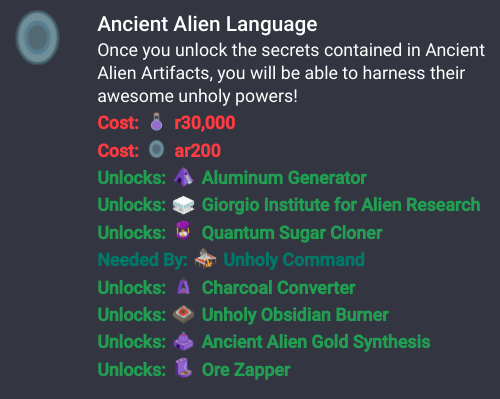The image size is (500, 399).
Task: Click the large Ancient Alien artifact icon
Action: click(37, 37)
